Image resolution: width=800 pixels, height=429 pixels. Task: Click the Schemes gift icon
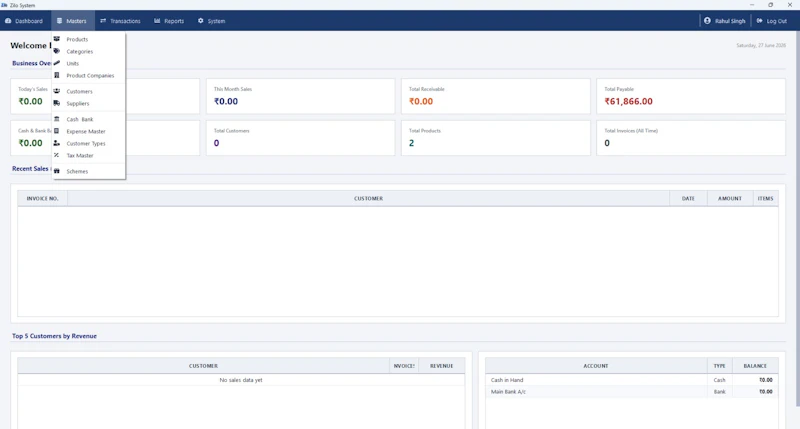coord(57,171)
